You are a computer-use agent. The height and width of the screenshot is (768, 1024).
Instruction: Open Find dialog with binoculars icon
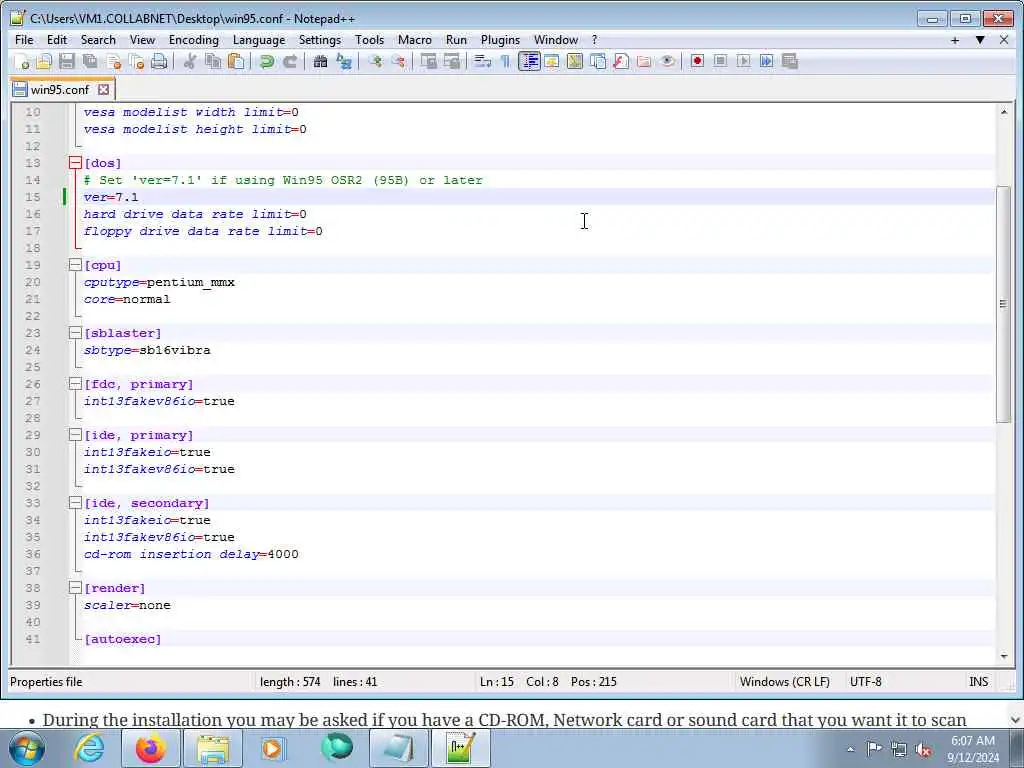(x=320, y=61)
